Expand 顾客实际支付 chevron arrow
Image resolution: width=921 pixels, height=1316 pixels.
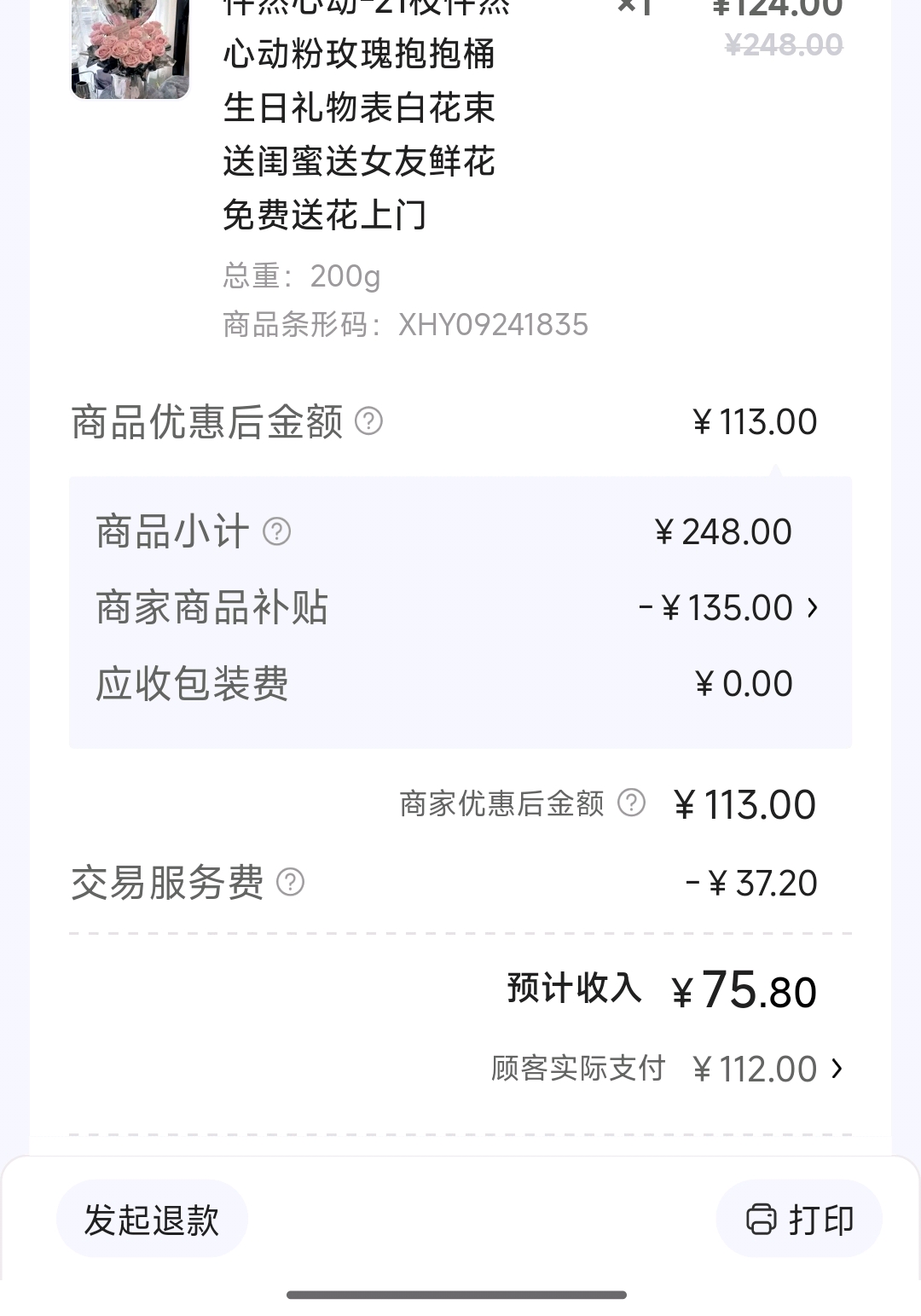[x=837, y=1069]
